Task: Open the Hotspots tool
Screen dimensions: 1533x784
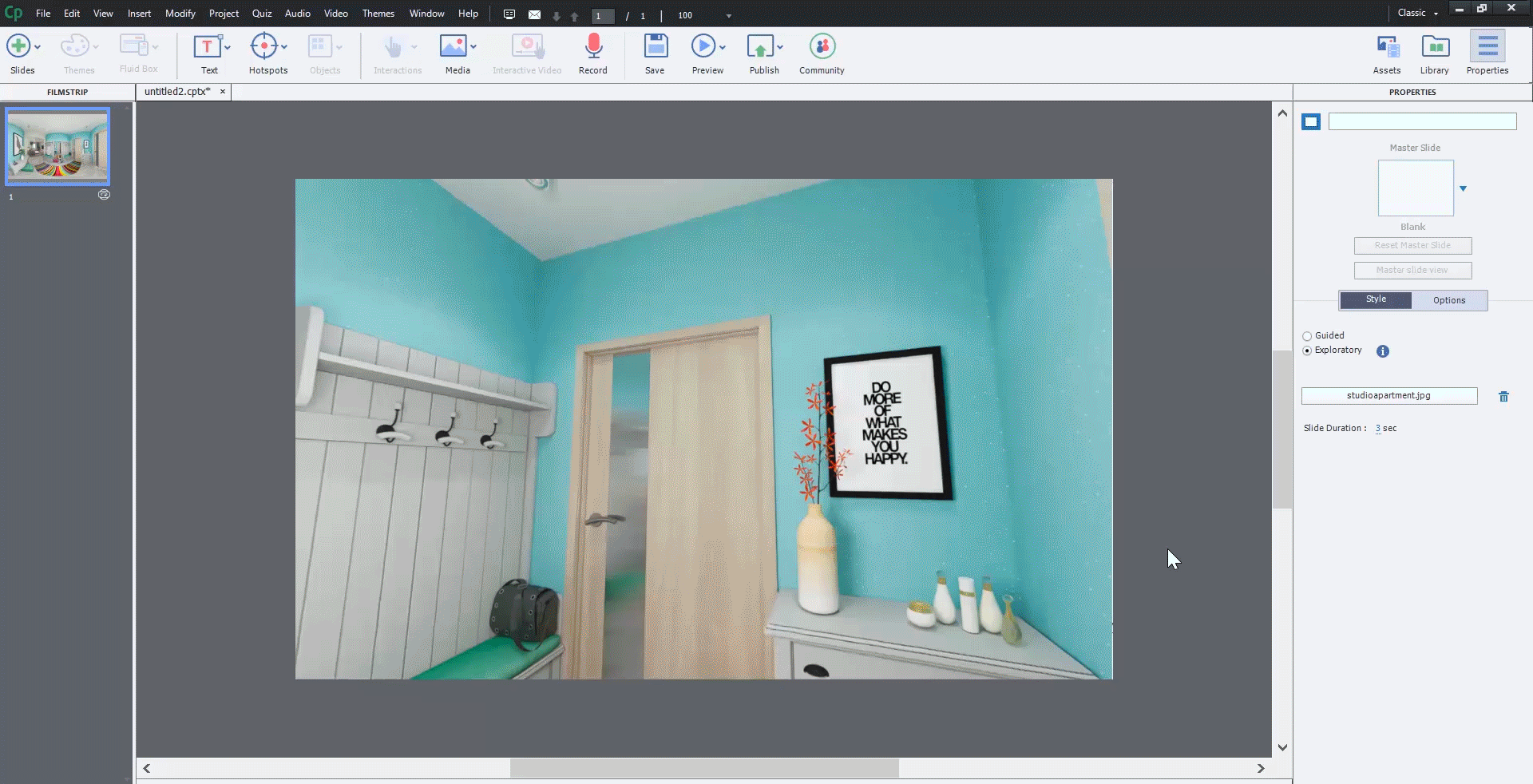Action: 264,47
